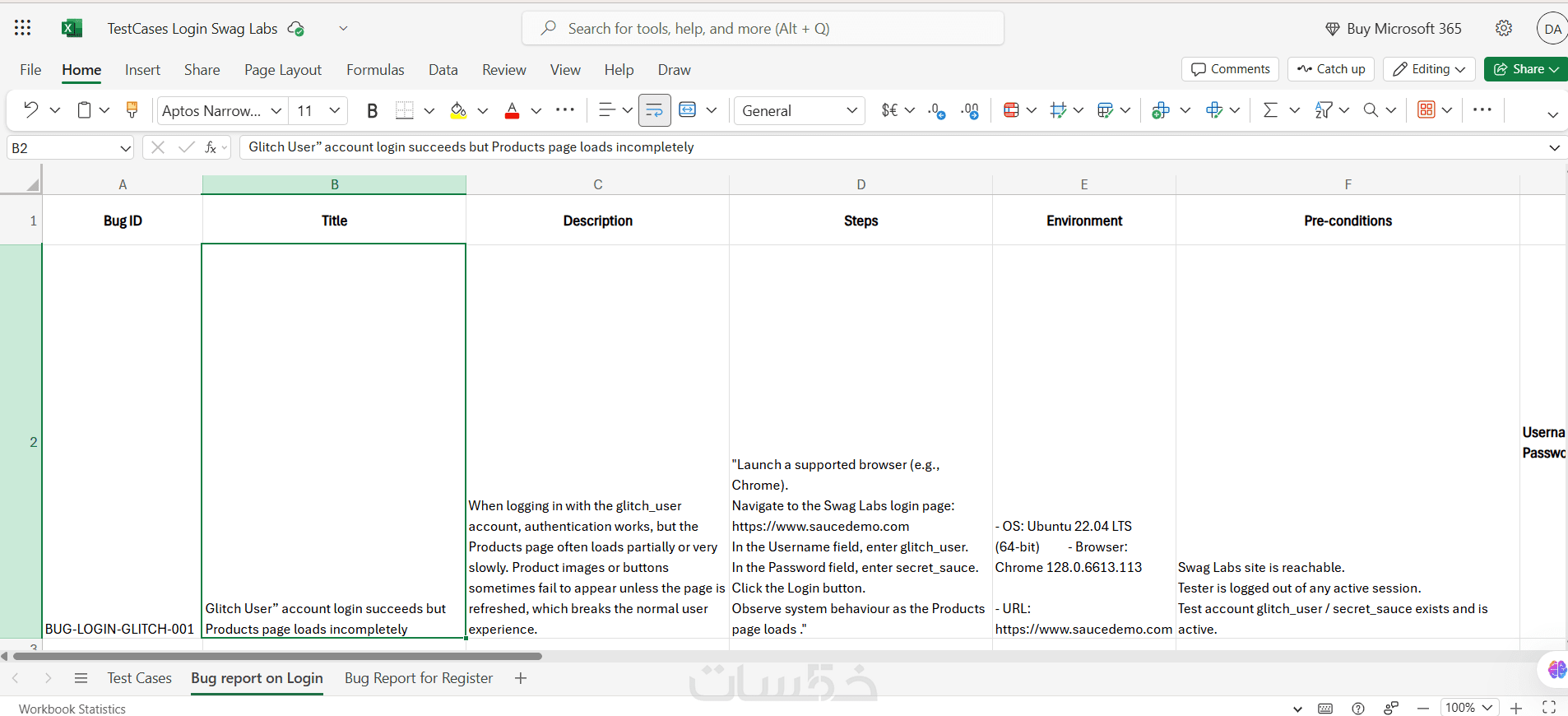Viewport: 1568px width, 716px height.
Task: Open Sort and Filter icon
Action: click(1324, 110)
